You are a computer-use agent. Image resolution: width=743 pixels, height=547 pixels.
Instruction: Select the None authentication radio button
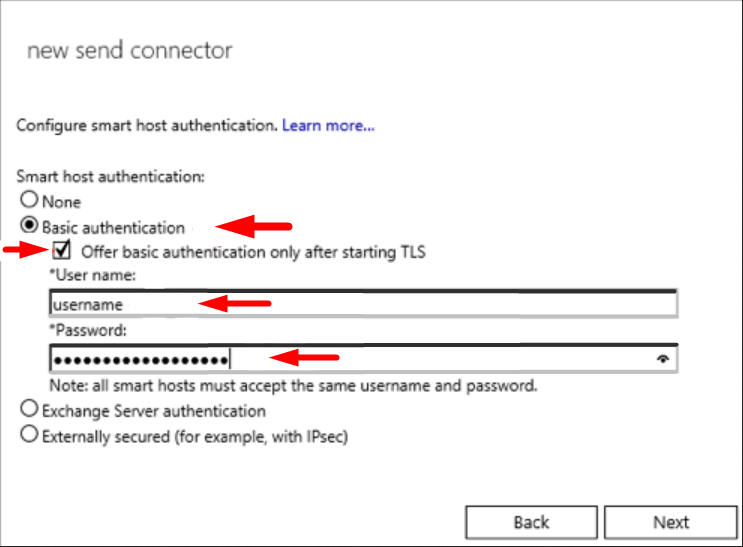[29, 200]
